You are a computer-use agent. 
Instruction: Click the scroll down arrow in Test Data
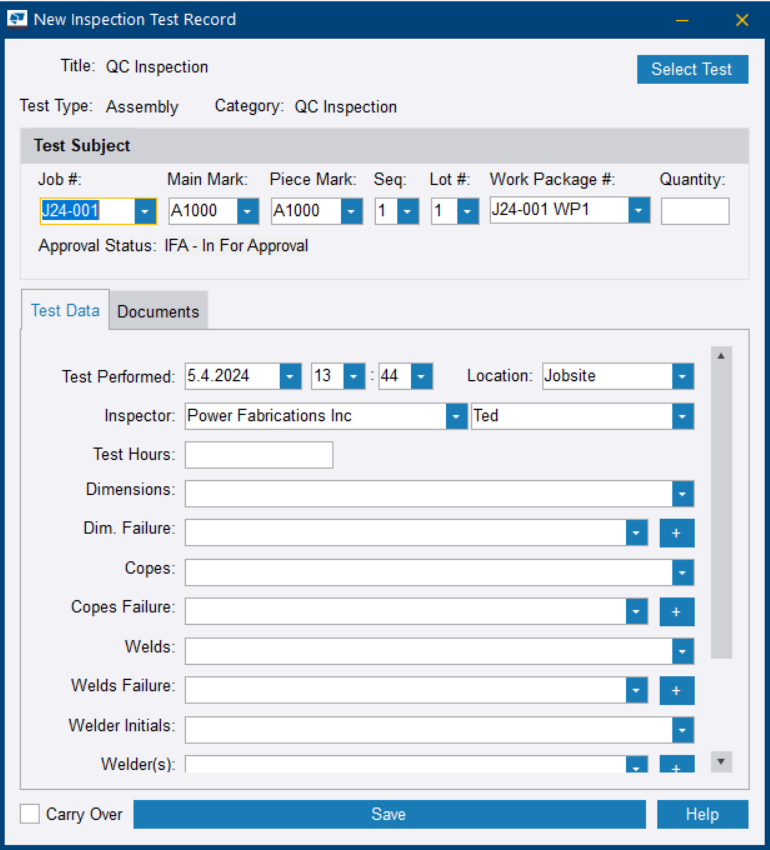[x=721, y=762]
